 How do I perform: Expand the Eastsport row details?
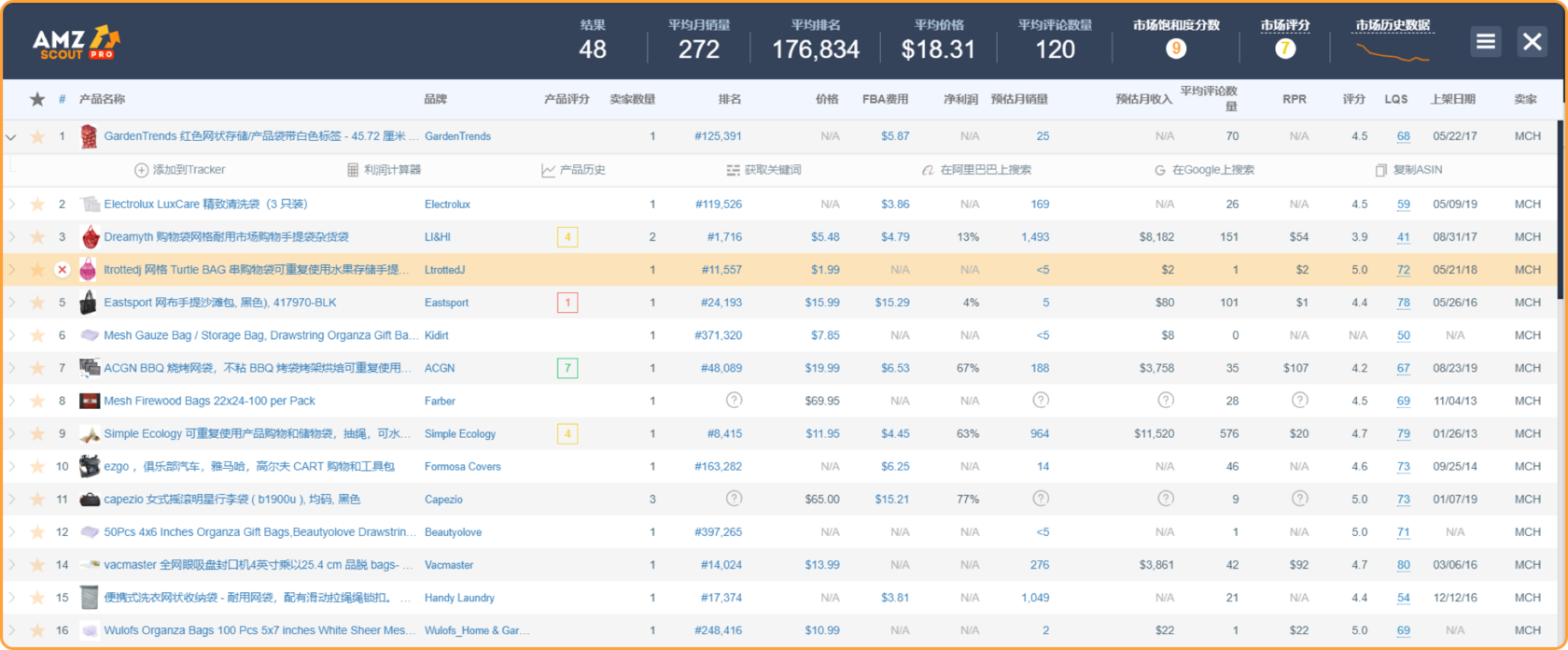tap(11, 303)
